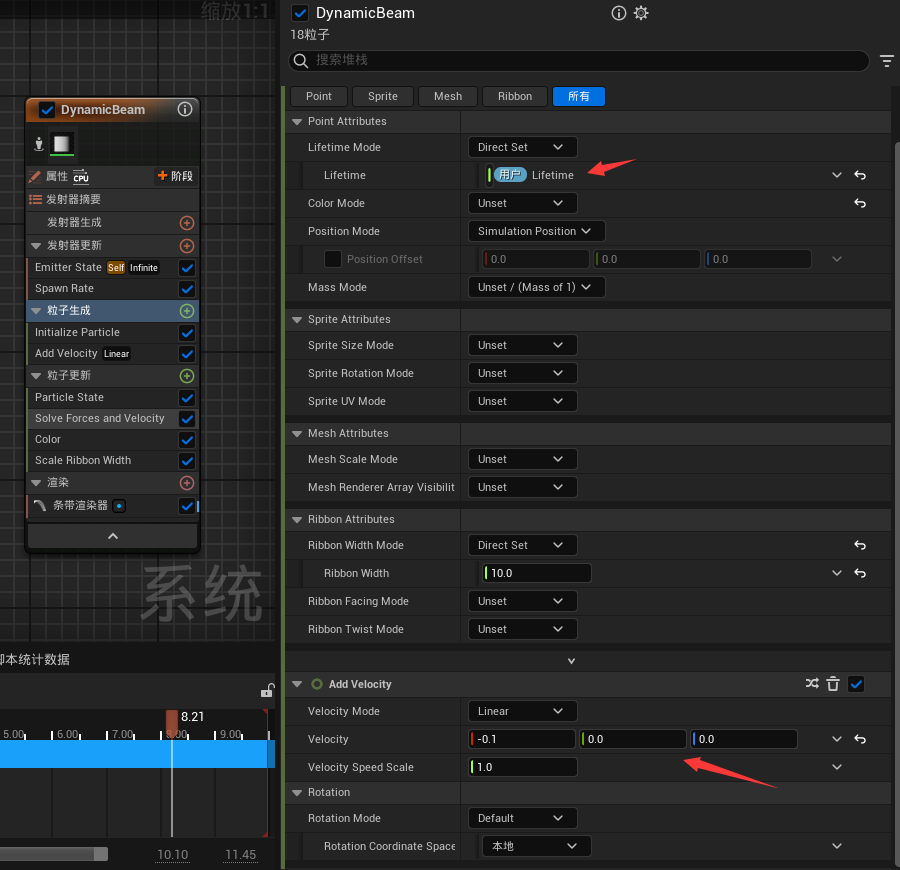Screen dimensions: 900x870
Task: Disable the Scale Ribbon Width module checkbox
Action: pos(187,461)
